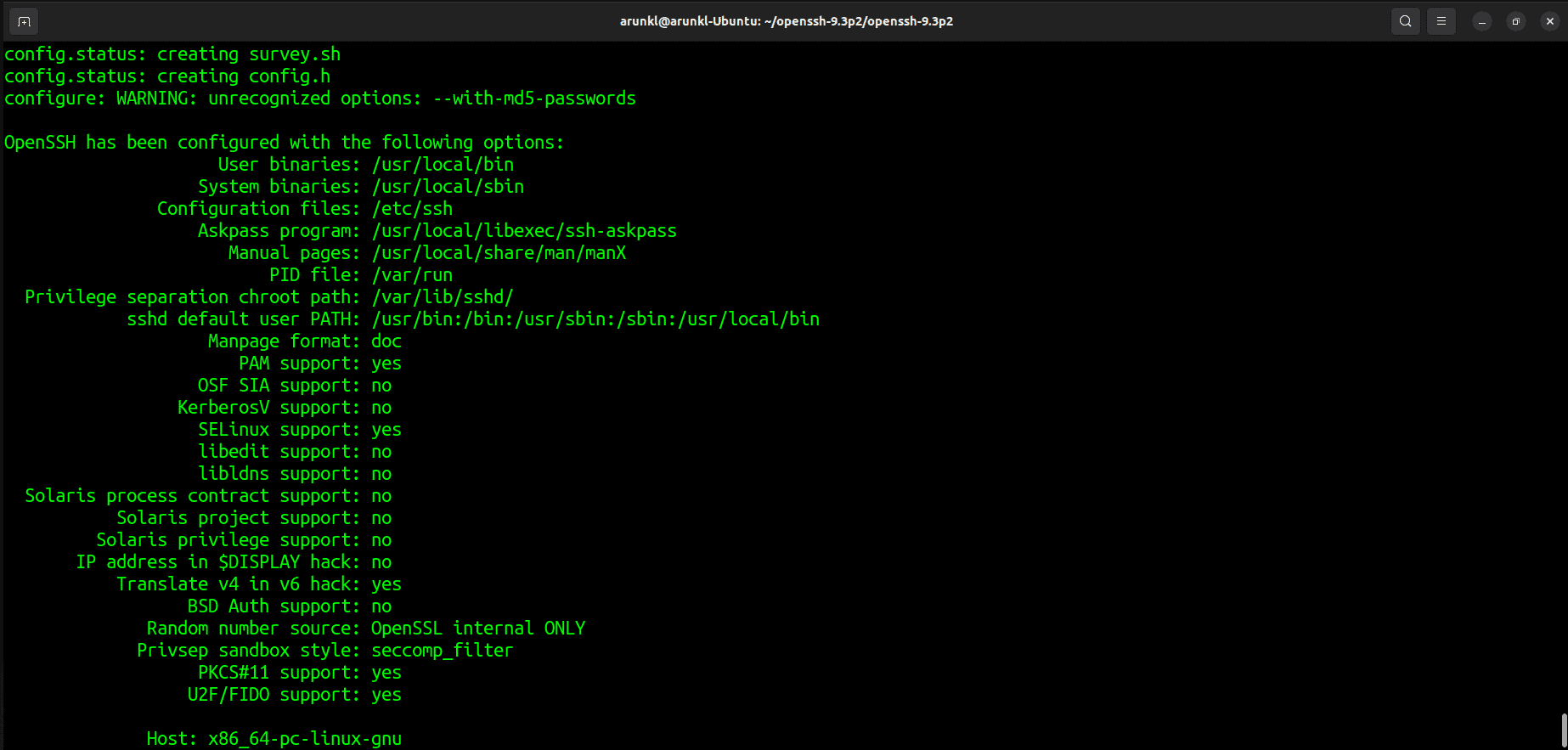The height and width of the screenshot is (750, 1568).
Task: Click the terminal scrollbar thumb
Action: 1564,730
